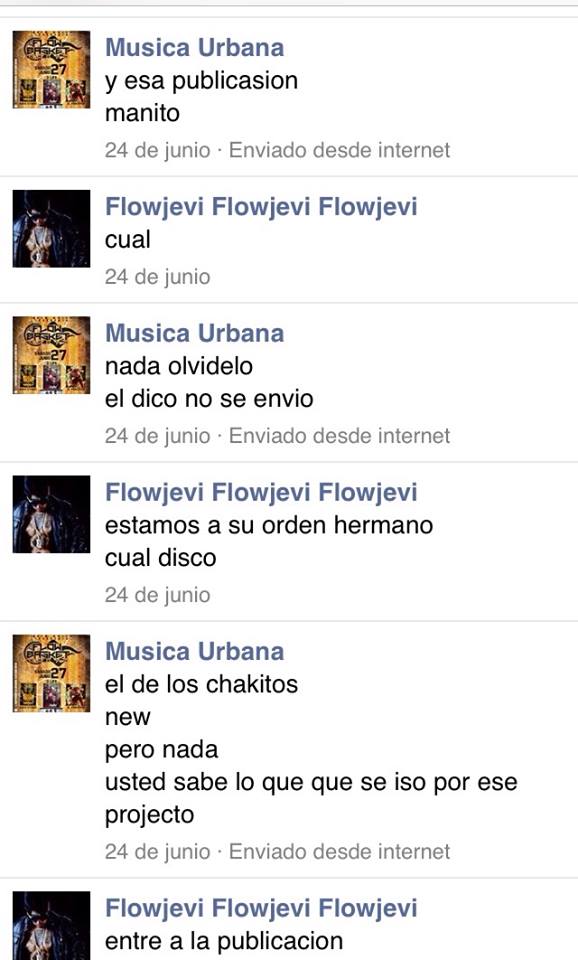Screen dimensions: 578x960
Task: Select the "entre a la publicacion" message
Action: point(224,942)
